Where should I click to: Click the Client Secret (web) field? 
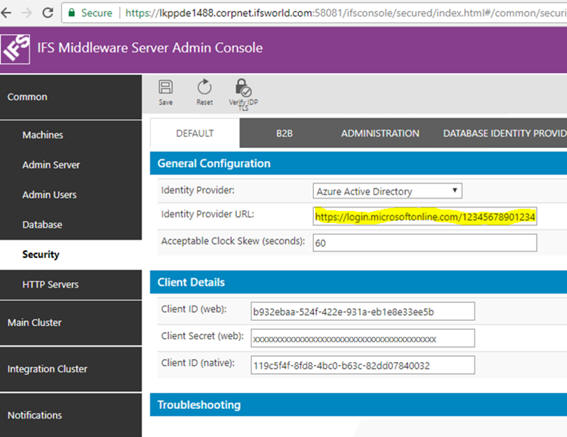click(x=363, y=338)
